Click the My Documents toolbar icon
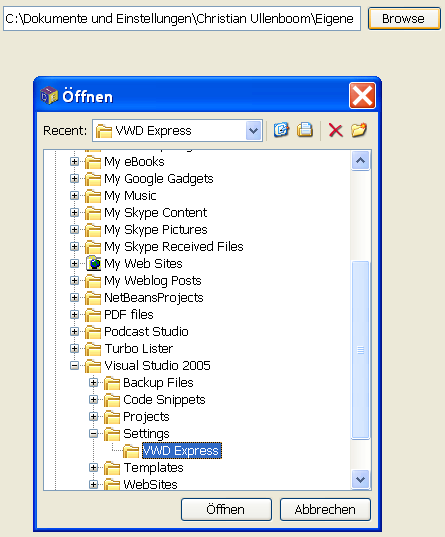445x537 pixels. (305, 130)
